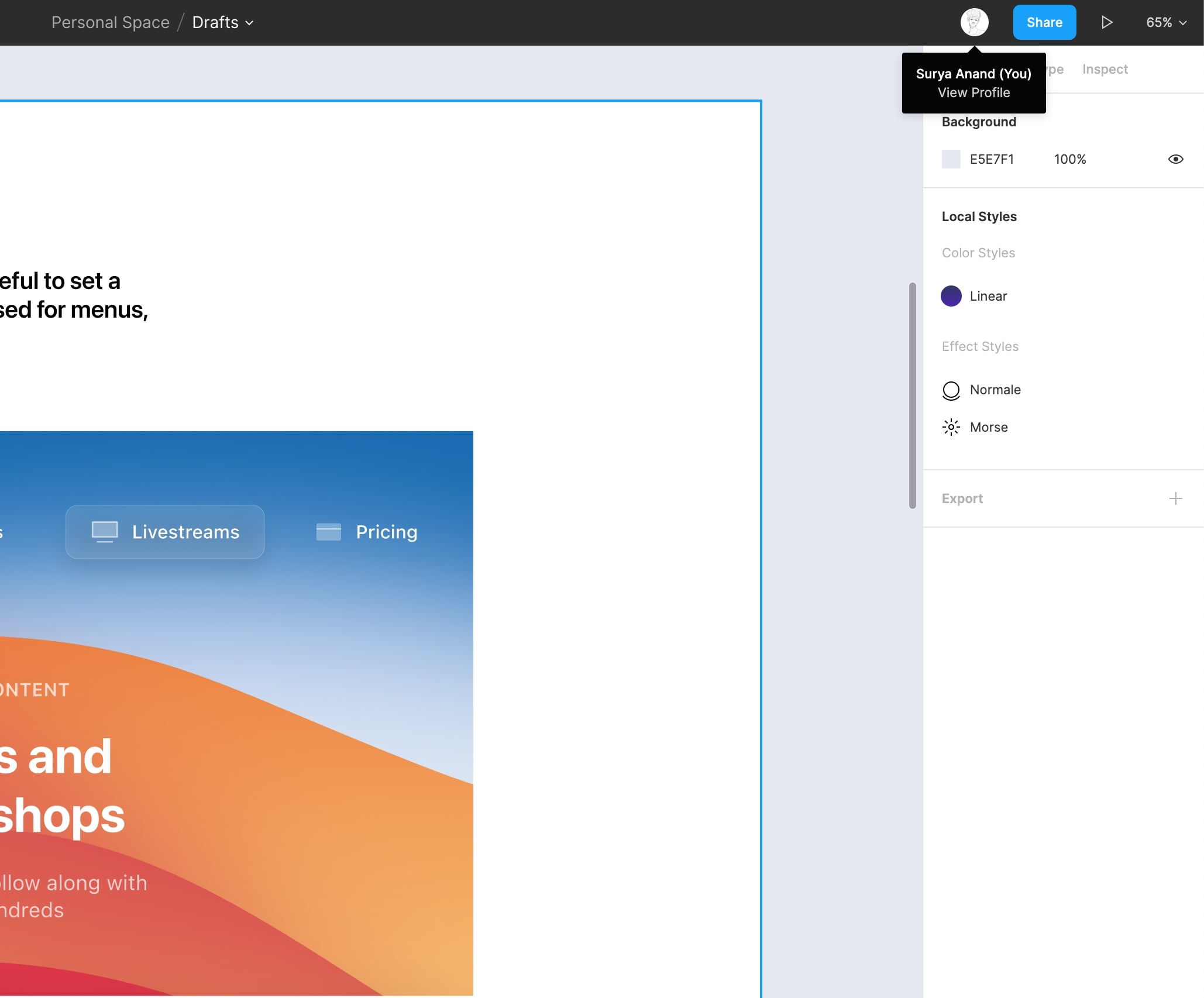Switch to the Inspect tab
Screen dimensions: 1204x998
point(1105,69)
